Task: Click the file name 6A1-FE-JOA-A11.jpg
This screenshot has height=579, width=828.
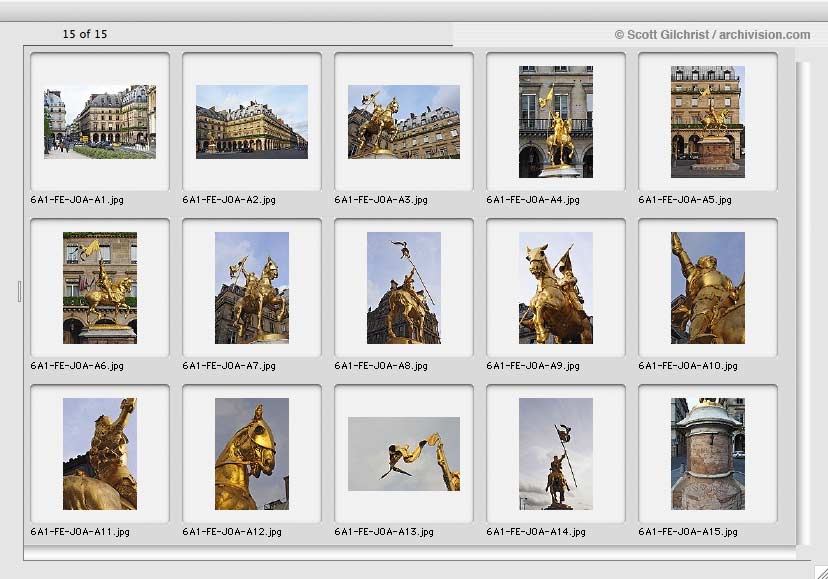Action: (80, 531)
